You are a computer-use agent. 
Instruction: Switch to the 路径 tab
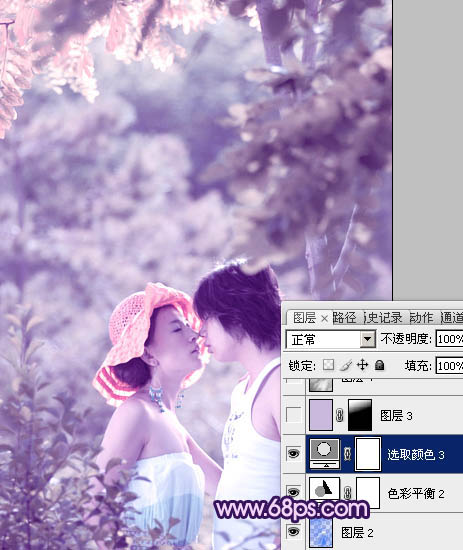pyautogui.click(x=344, y=318)
